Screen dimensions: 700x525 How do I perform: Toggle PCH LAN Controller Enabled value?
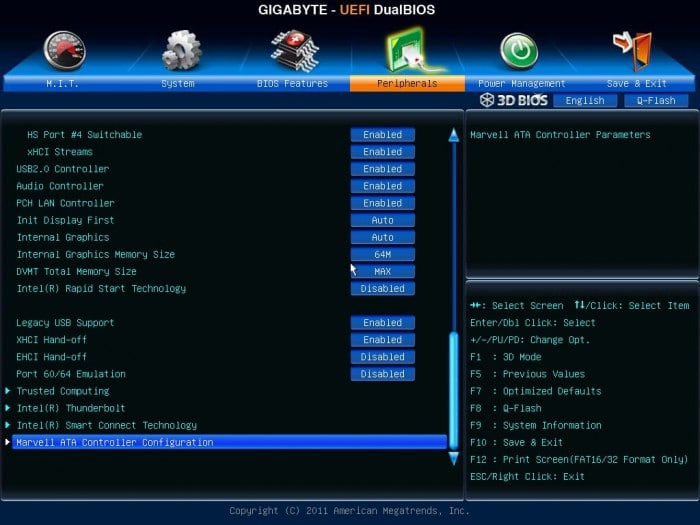[x=383, y=203]
